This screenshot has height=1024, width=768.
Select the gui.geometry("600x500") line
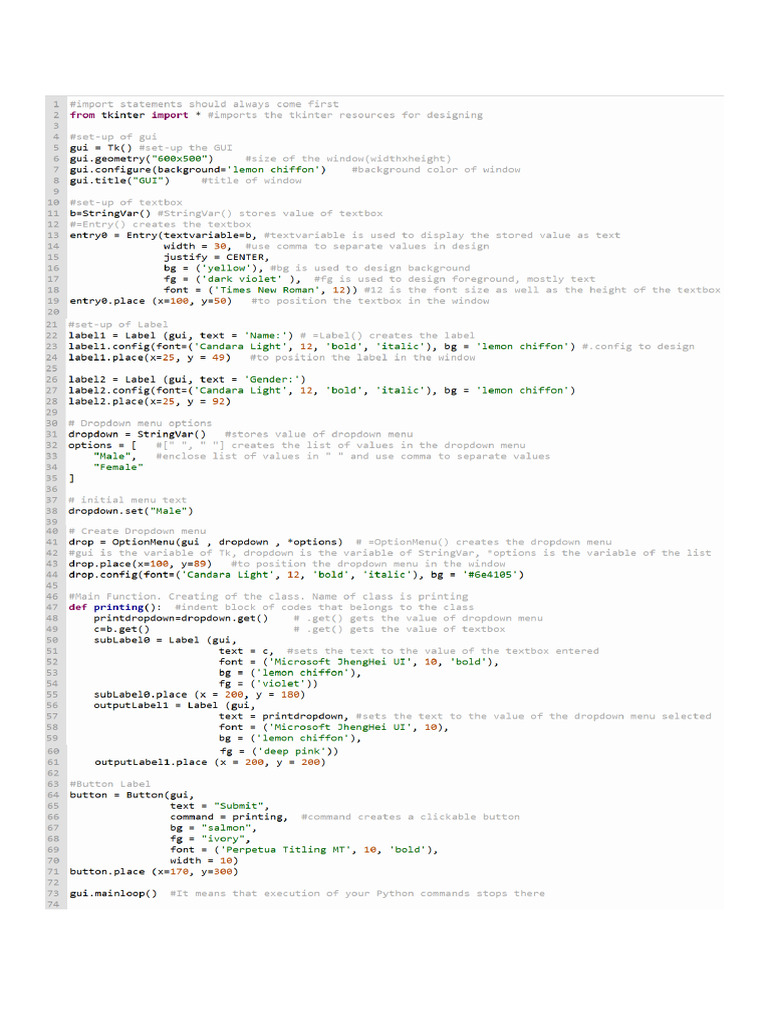tap(142, 159)
